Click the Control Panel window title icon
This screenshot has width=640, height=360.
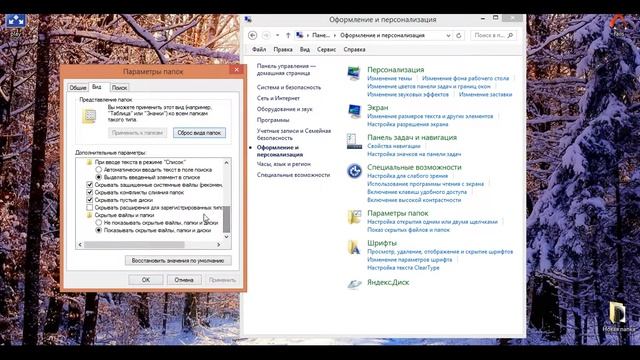pos(248,19)
